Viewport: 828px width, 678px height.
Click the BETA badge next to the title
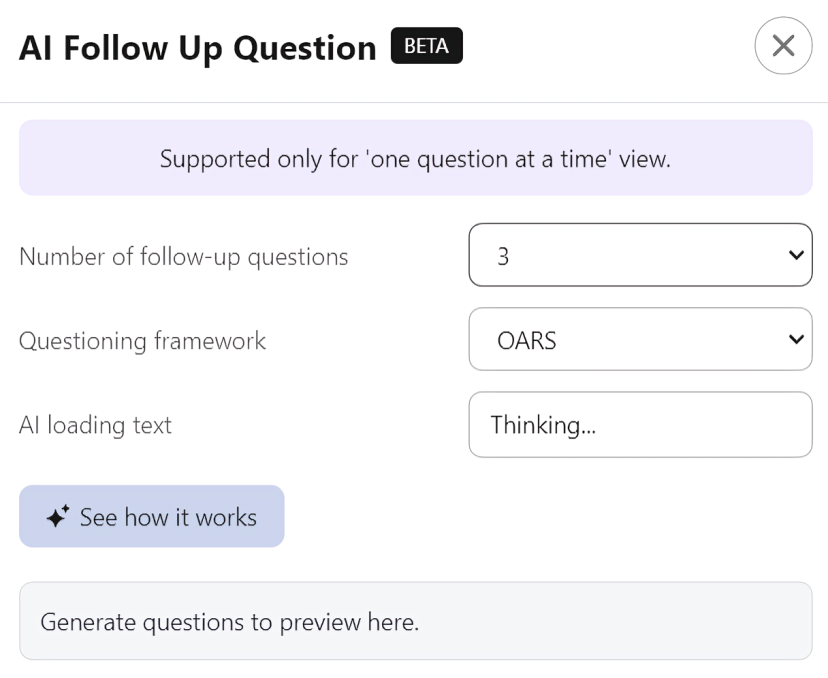(427, 45)
